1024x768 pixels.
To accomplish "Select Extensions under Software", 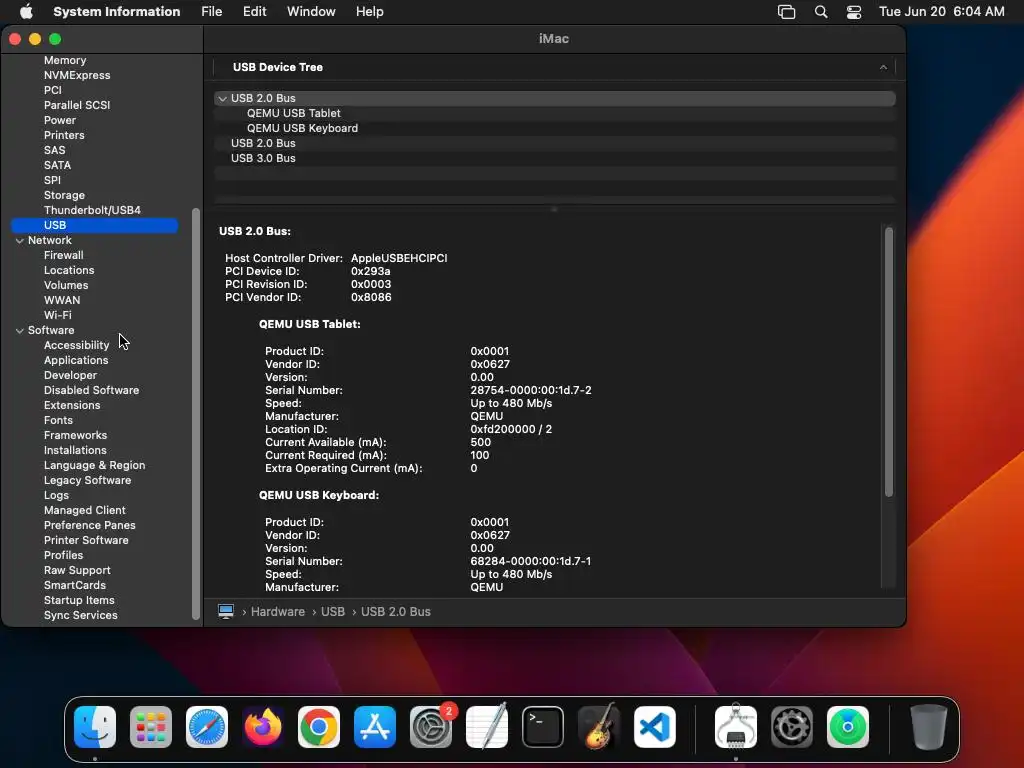I will click(x=72, y=406).
